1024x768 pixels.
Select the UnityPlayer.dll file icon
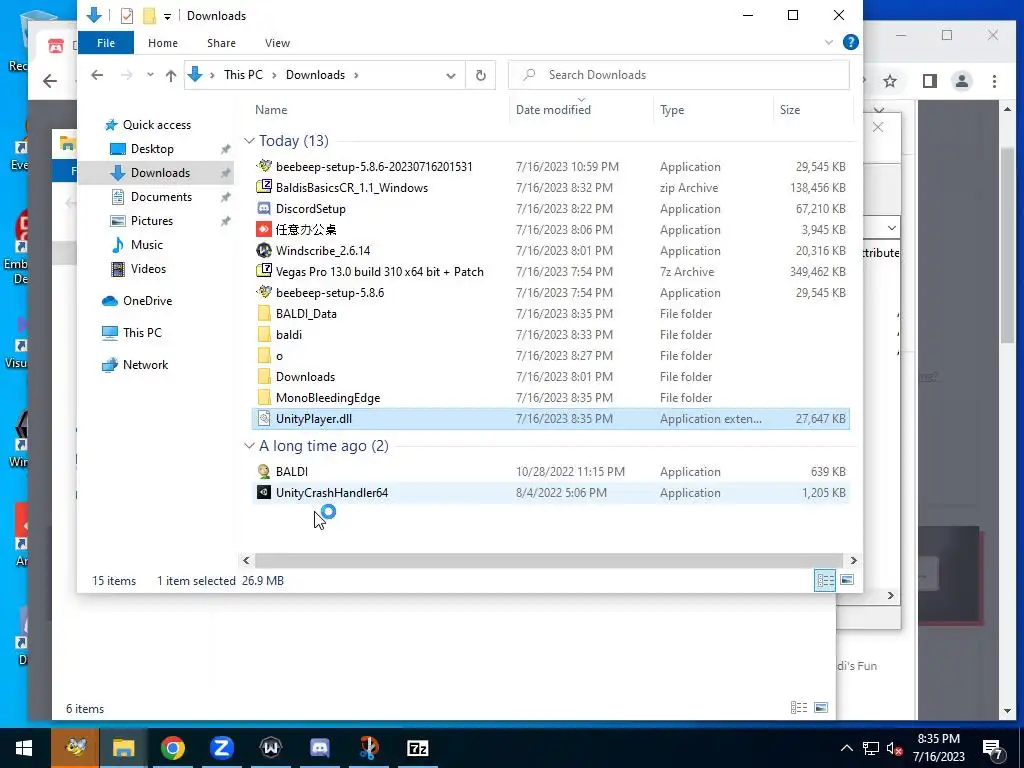264,419
